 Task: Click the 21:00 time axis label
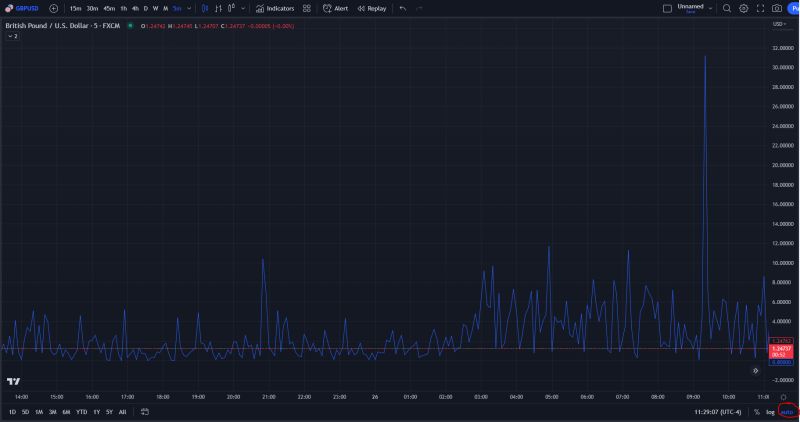[x=269, y=397]
